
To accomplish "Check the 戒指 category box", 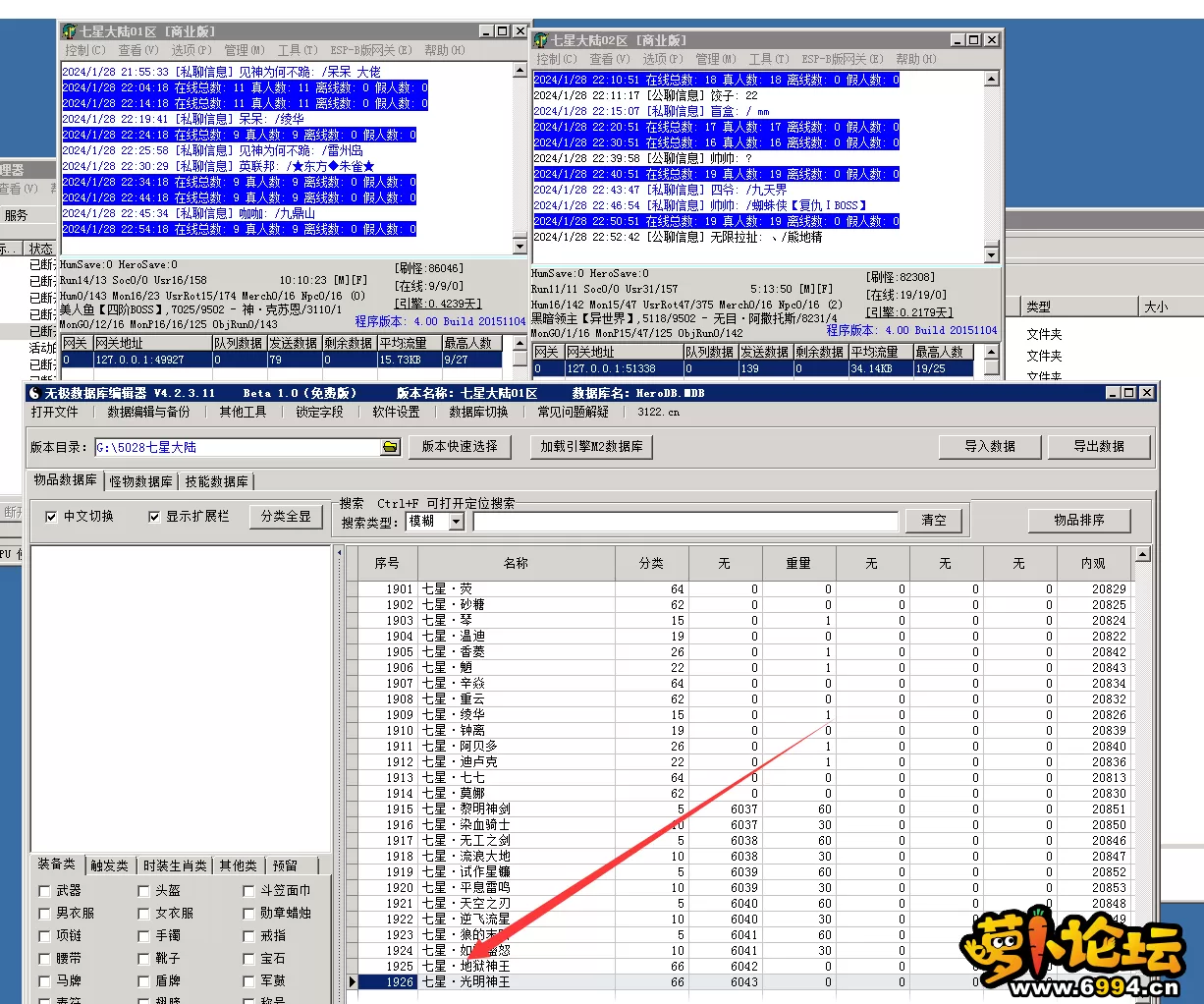I will click(248, 936).
